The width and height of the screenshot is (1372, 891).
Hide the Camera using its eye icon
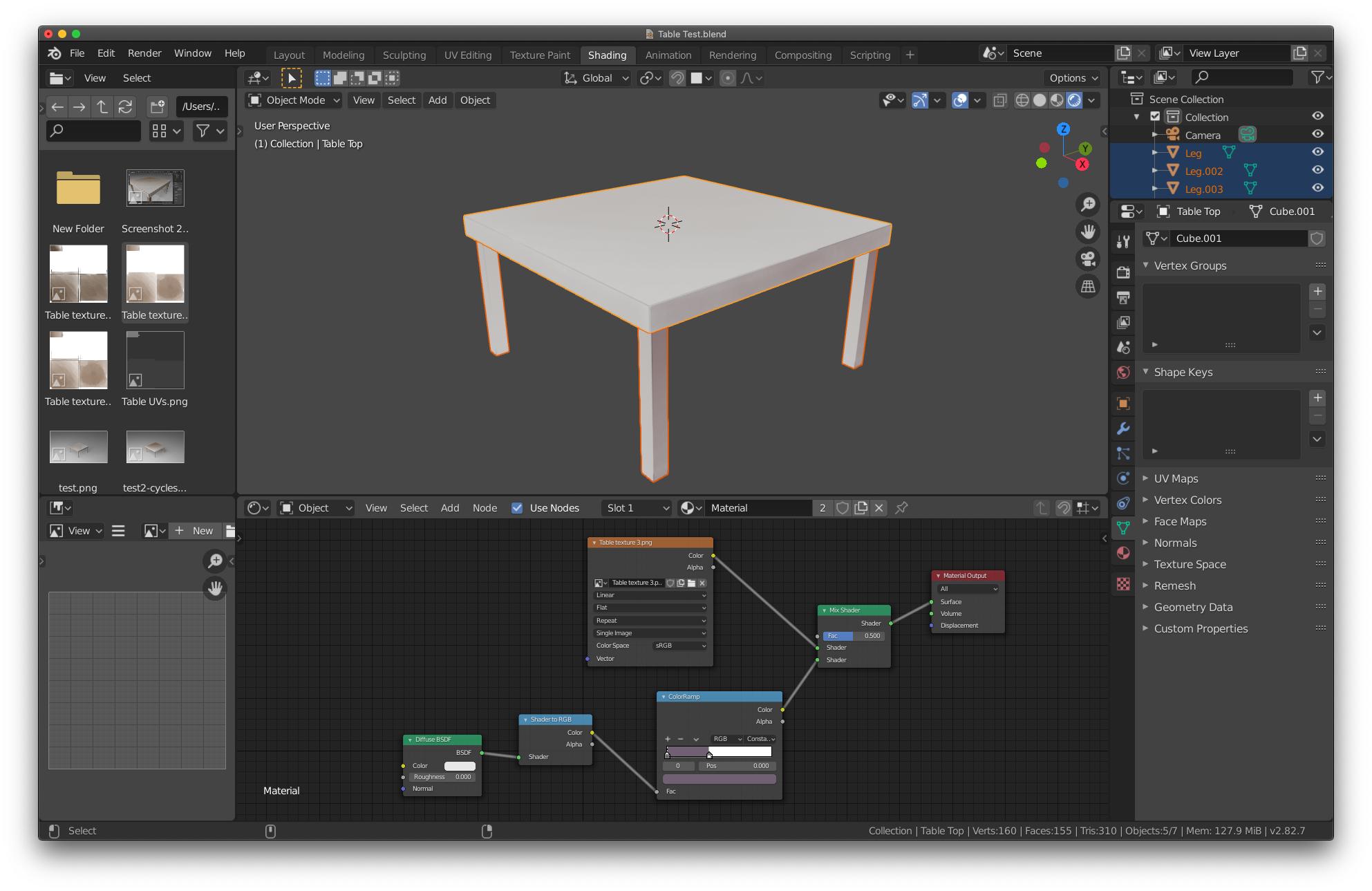pos(1317,134)
